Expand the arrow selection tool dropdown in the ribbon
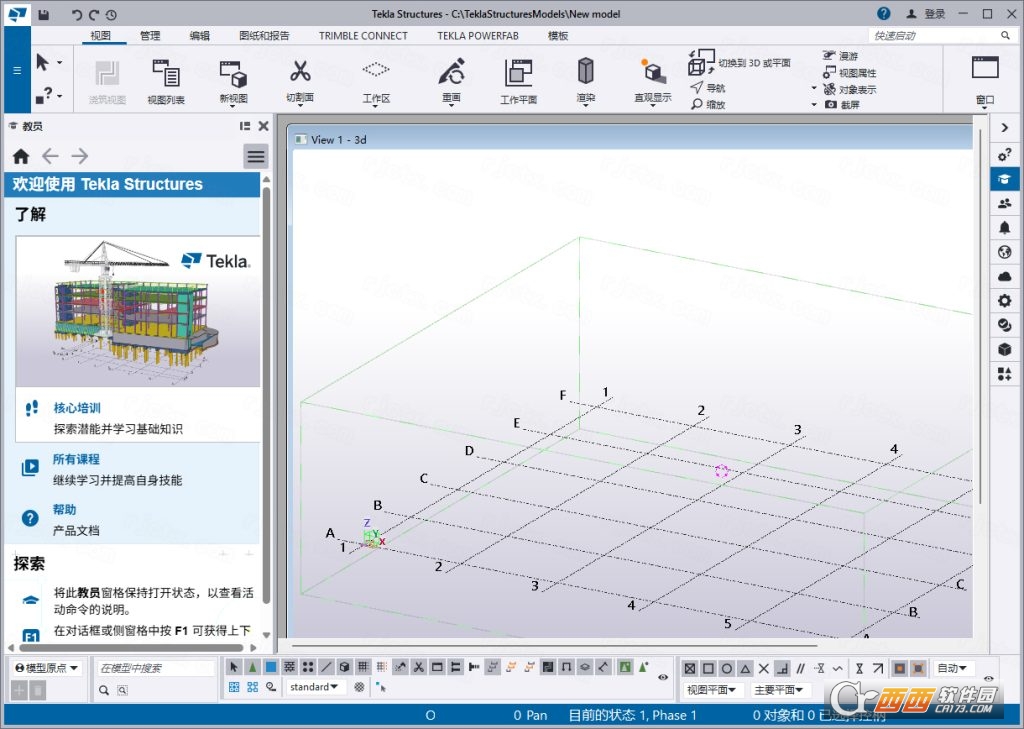Image resolution: width=1024 pixels, height=729 pixels. (x=60, y=63)
